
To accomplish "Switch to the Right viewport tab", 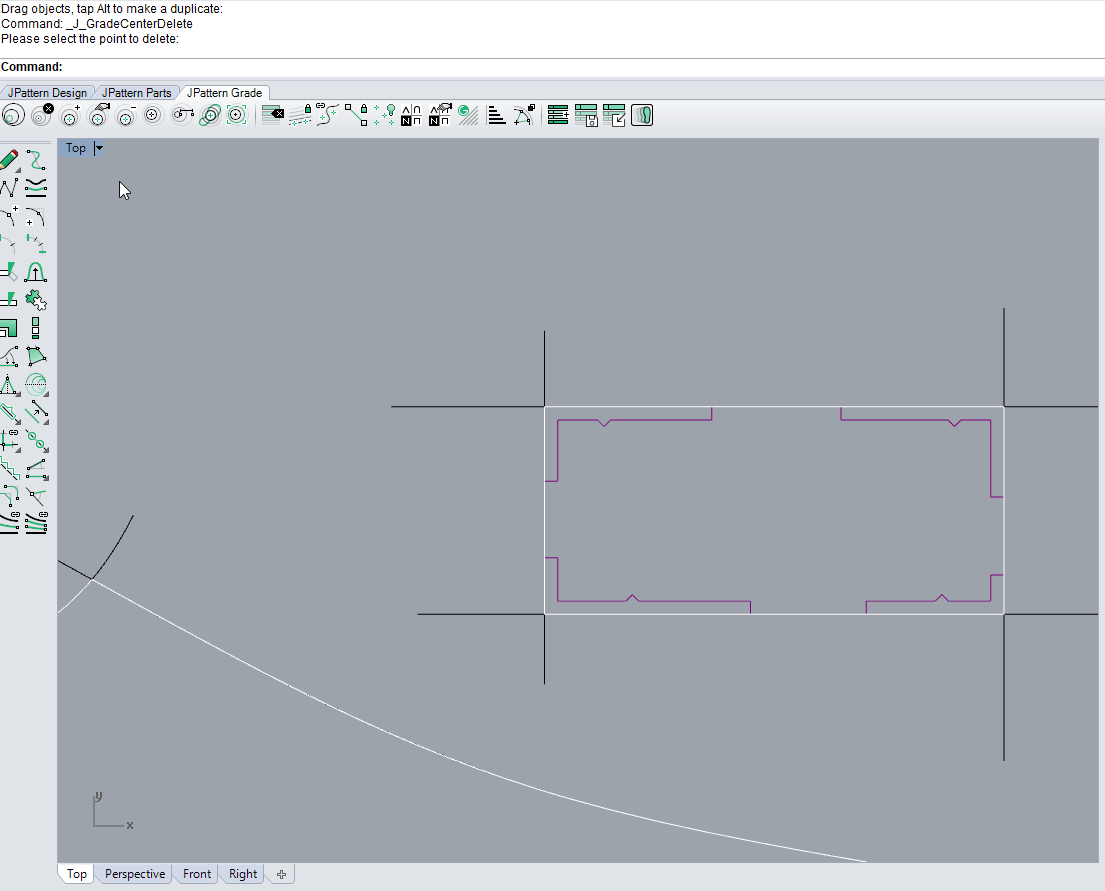I will tap(243, 874).
